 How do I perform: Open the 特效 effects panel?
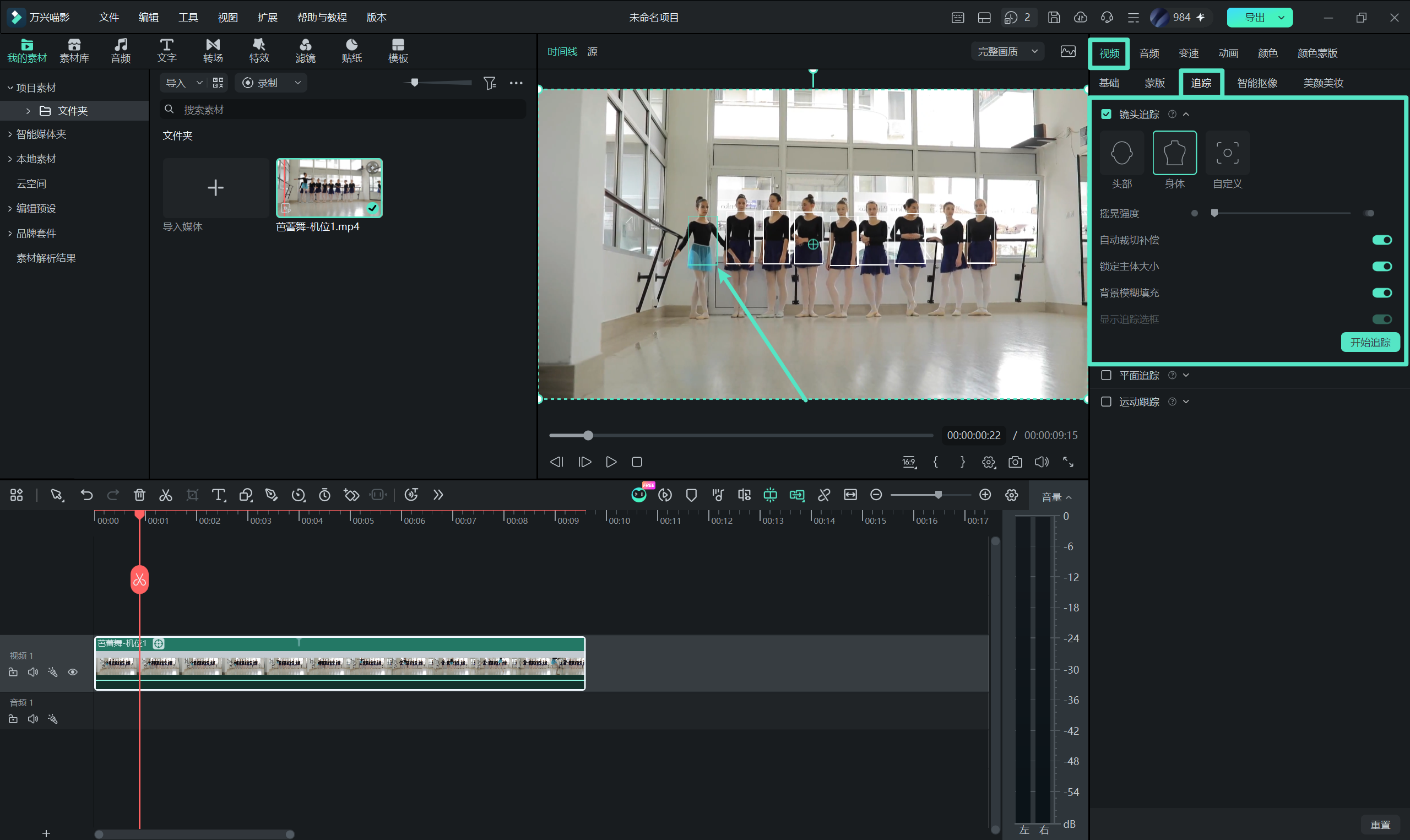click(x=259, y=51)
